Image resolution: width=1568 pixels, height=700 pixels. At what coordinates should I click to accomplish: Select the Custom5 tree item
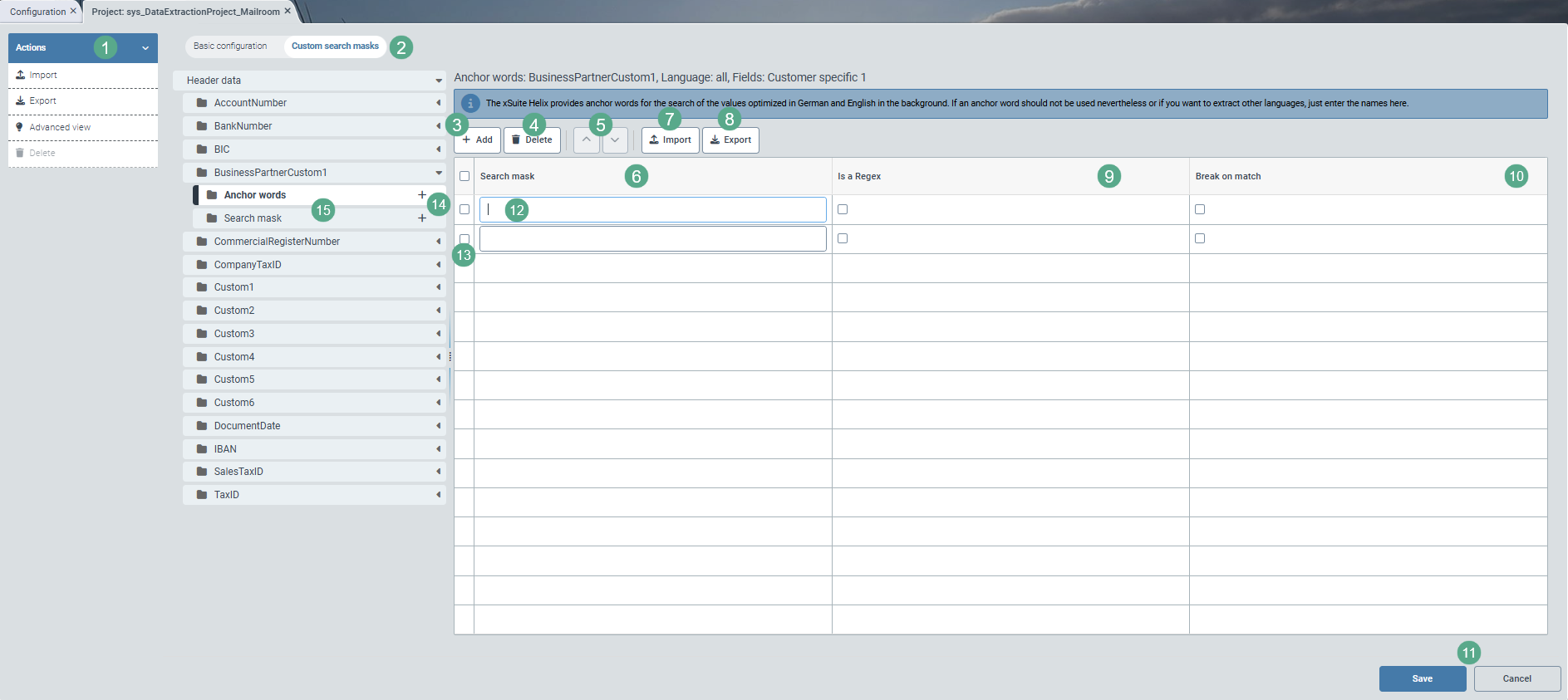pyautogui.click(x=314, y=379)
